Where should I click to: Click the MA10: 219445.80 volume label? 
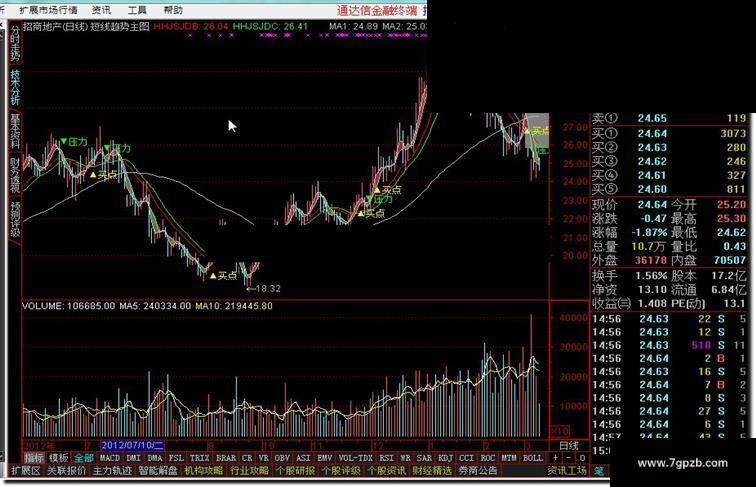coord(234,306)
